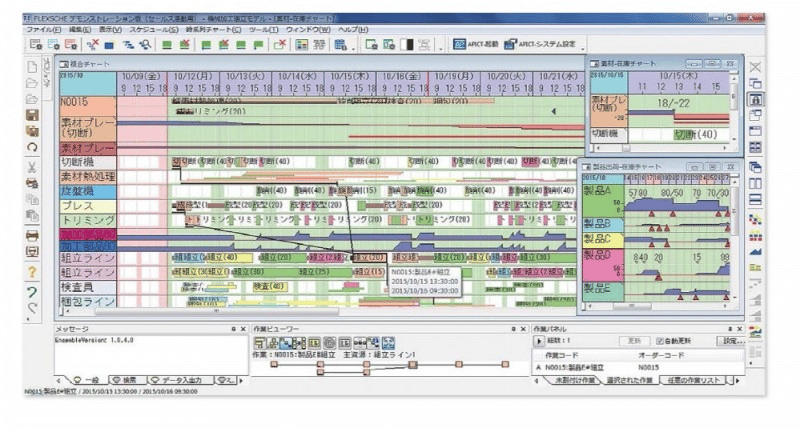Click the APICT-システム設定 toolbar button
The height and width of the screenshot is (432, 800).
(x=540, y=44)
